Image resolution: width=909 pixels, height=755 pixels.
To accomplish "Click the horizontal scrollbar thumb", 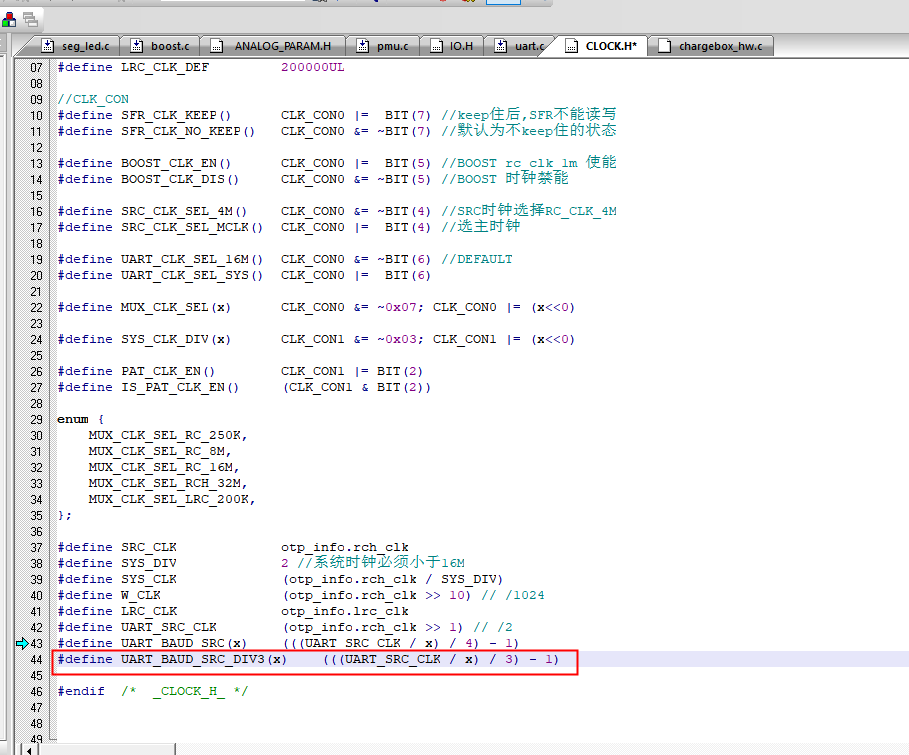I will click(x=107, y=750).
